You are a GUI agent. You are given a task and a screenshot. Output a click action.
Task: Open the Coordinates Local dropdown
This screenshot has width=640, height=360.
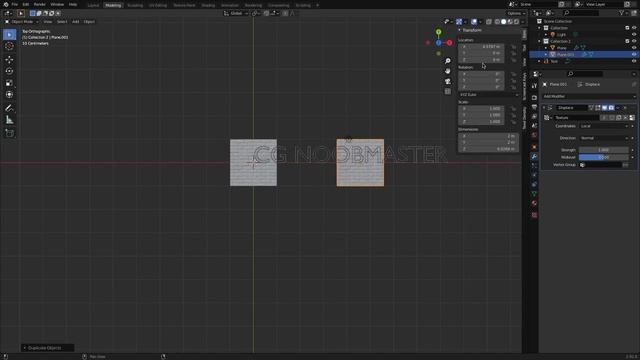point(604,126)
